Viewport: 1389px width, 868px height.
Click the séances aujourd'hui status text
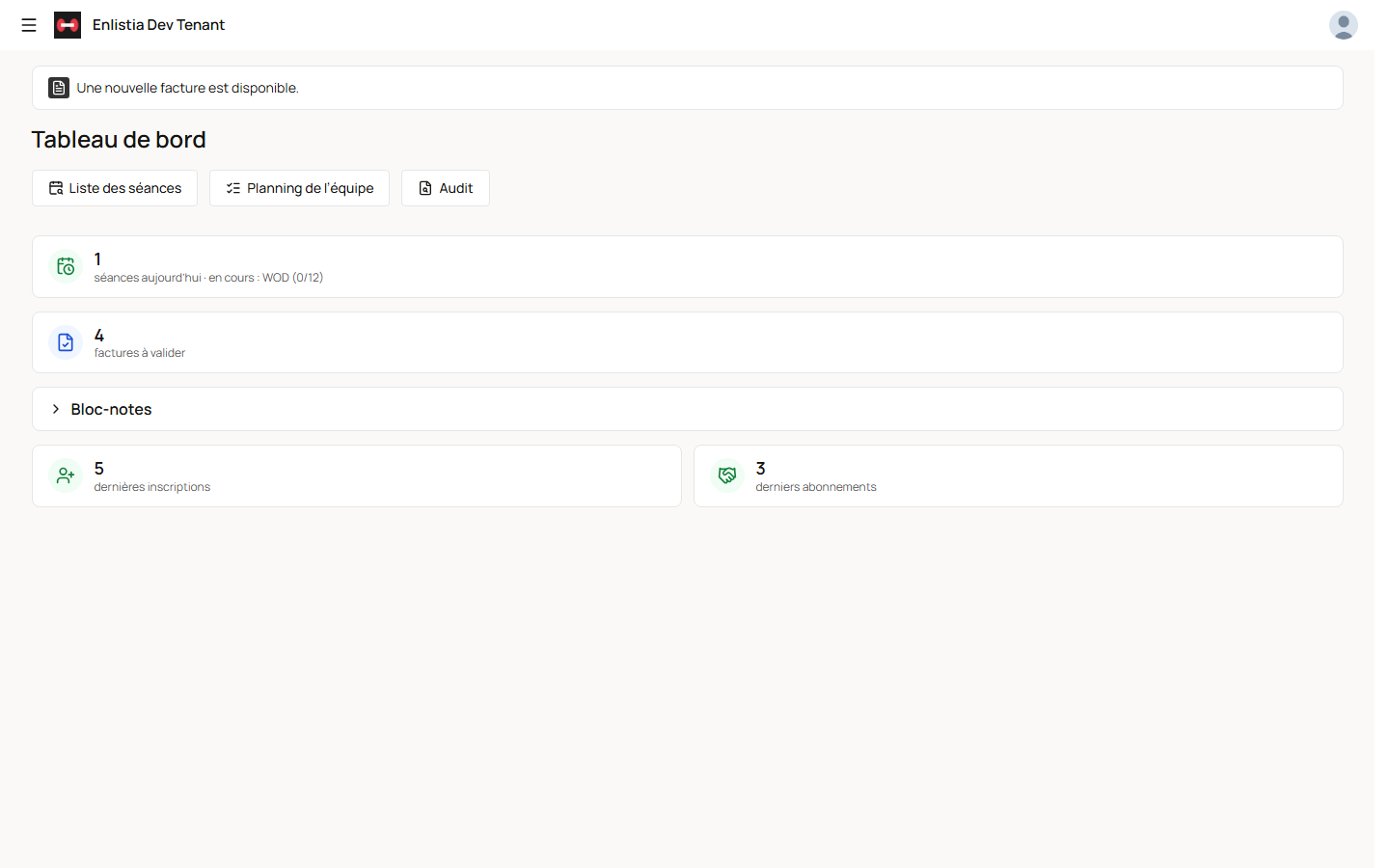pos(208,278)
